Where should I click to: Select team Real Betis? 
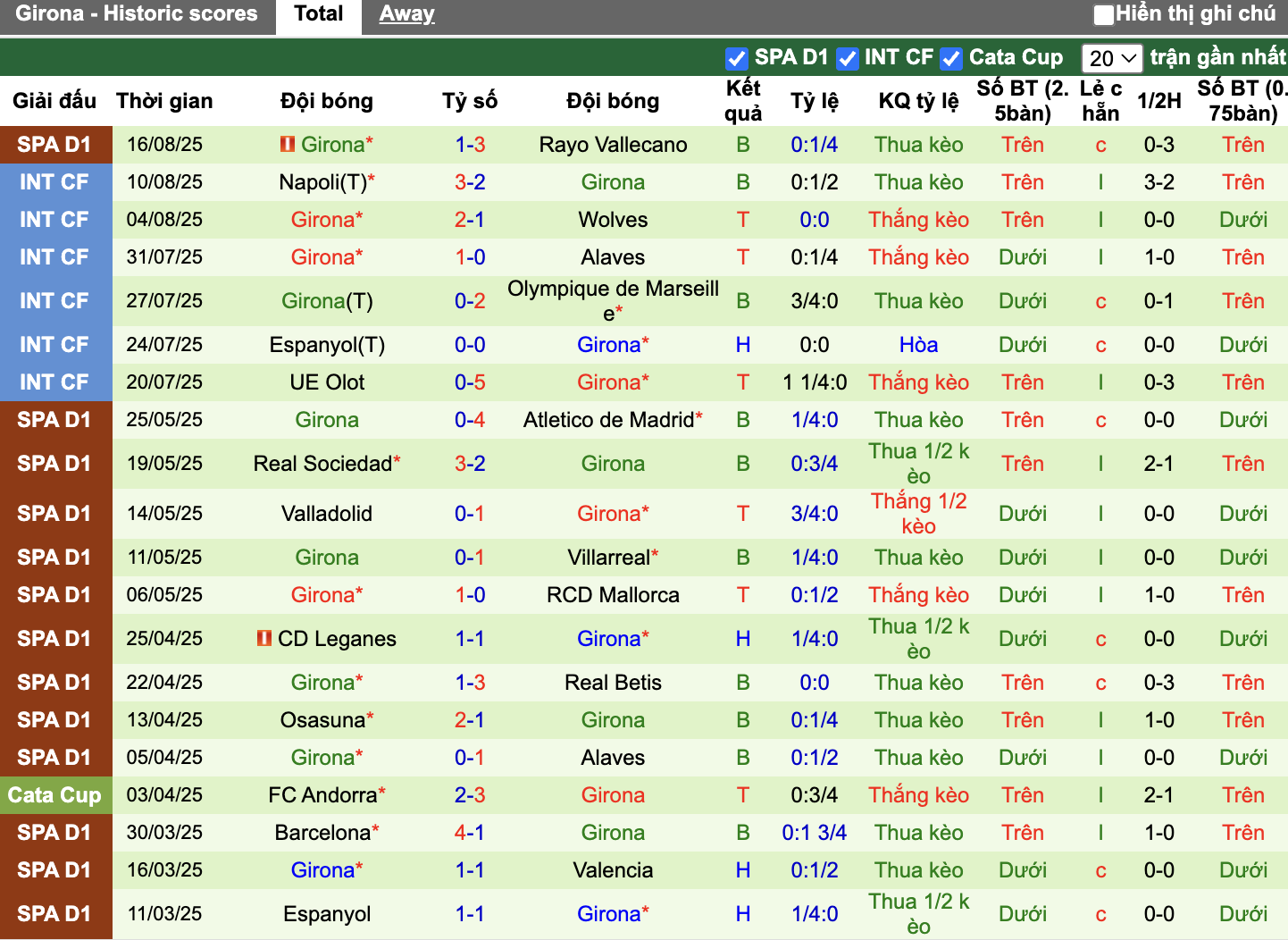click(x=613, y=683)
